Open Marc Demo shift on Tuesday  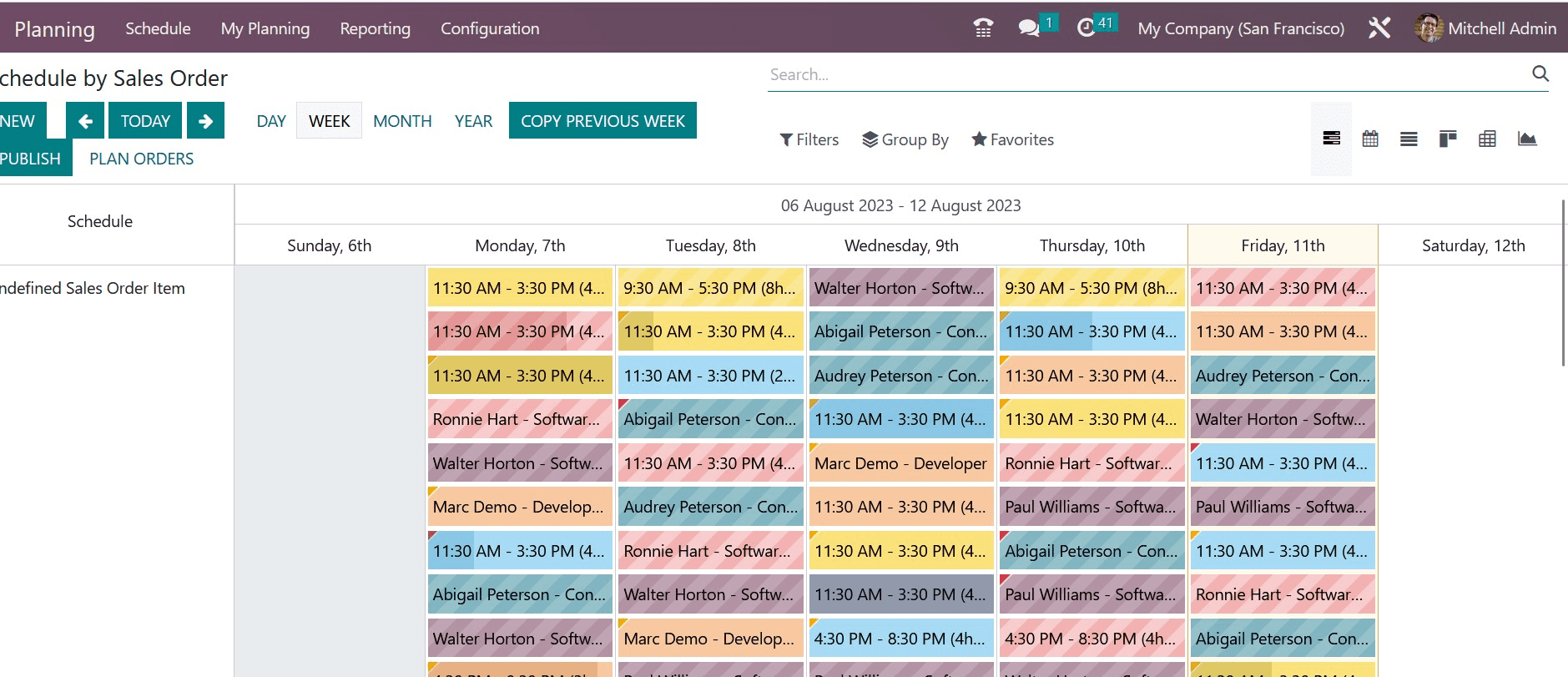point(711,639)
